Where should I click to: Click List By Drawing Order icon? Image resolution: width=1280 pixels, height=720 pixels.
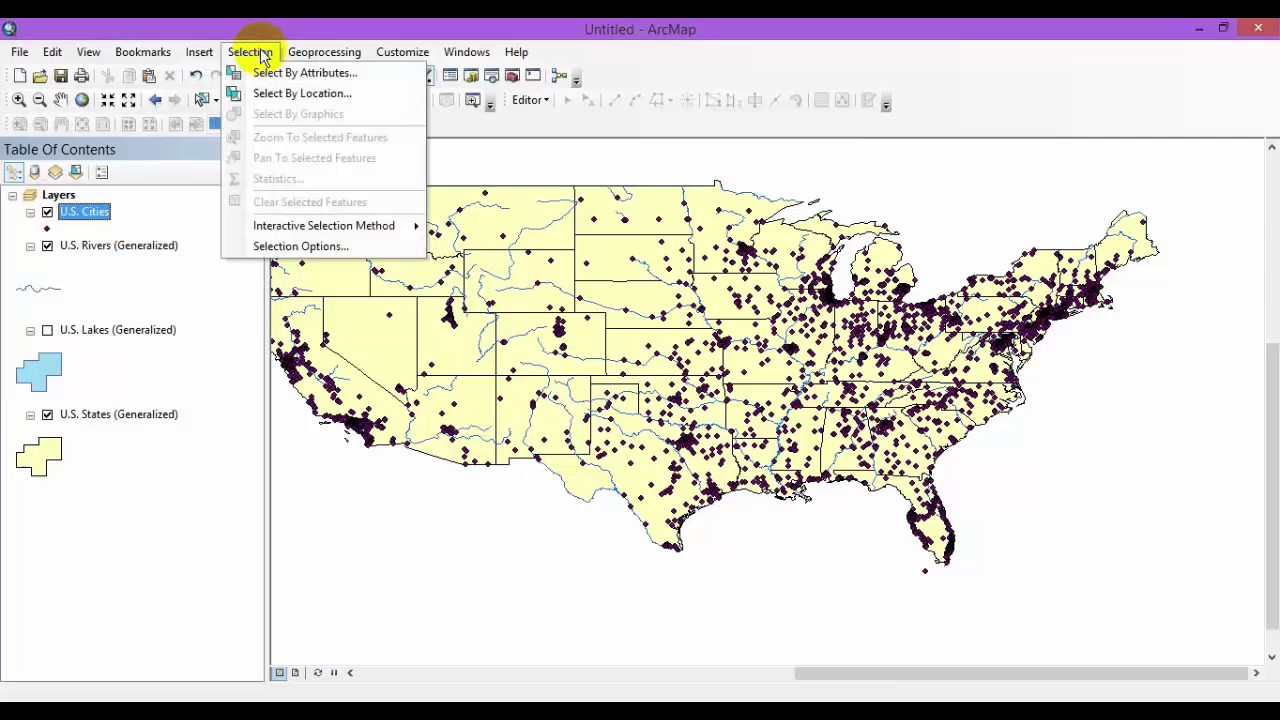14,172
